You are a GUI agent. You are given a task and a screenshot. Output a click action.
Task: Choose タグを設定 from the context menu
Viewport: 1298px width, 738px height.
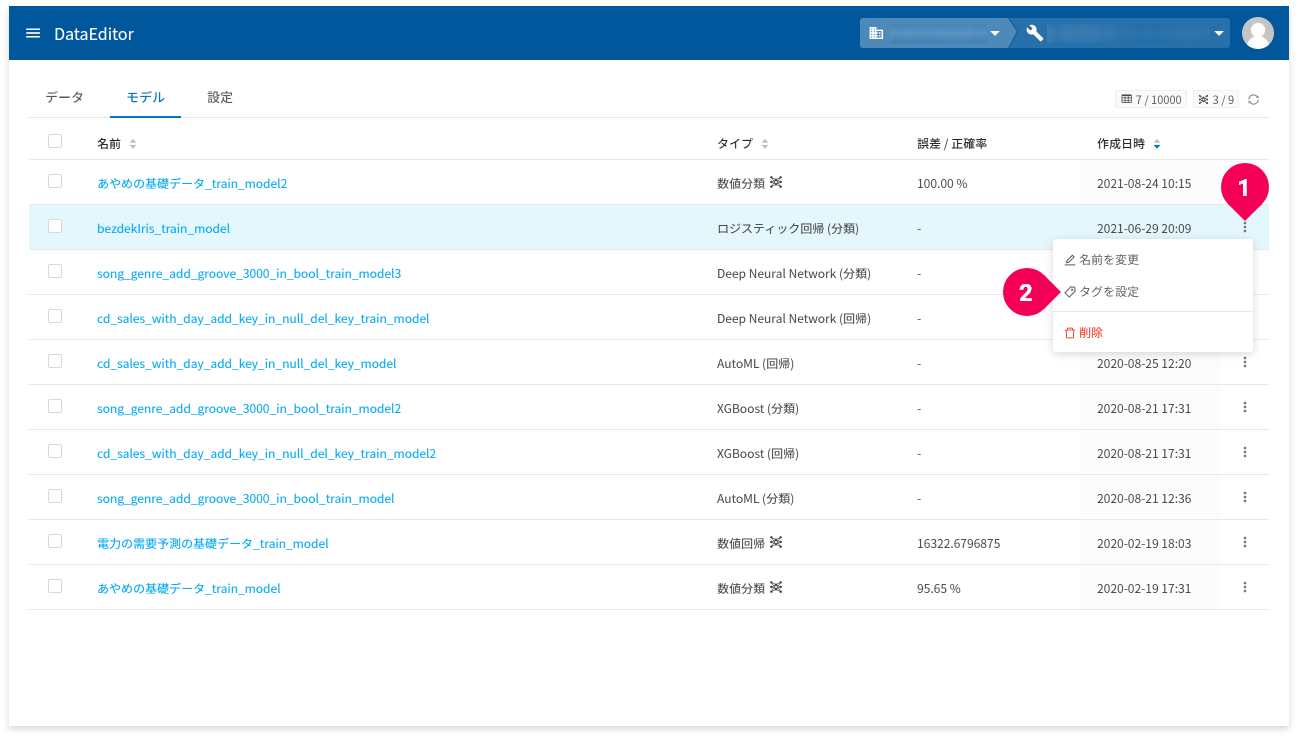point(1152,292)
